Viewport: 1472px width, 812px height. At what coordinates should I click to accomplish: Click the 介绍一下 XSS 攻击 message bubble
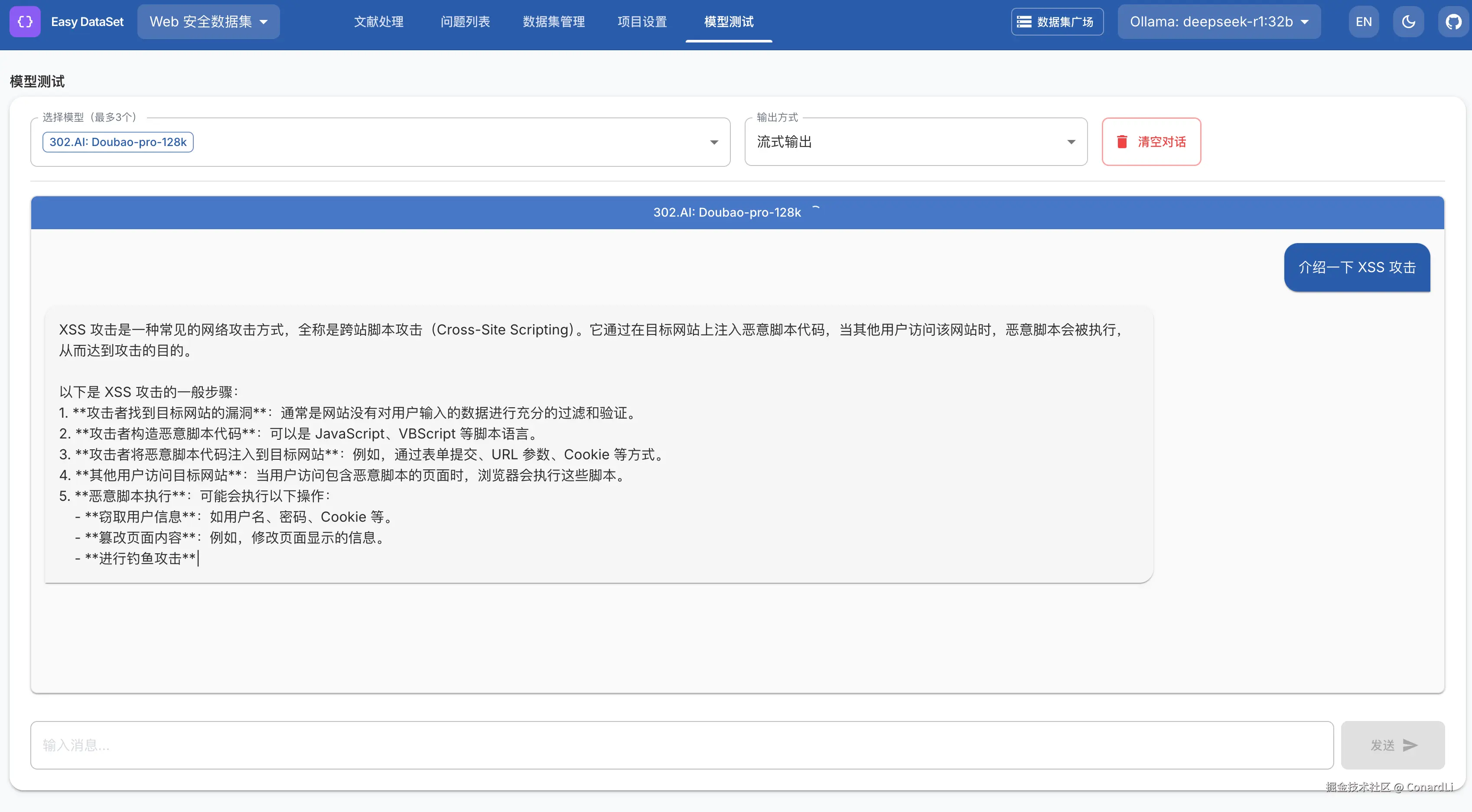tap(1357, 267)
